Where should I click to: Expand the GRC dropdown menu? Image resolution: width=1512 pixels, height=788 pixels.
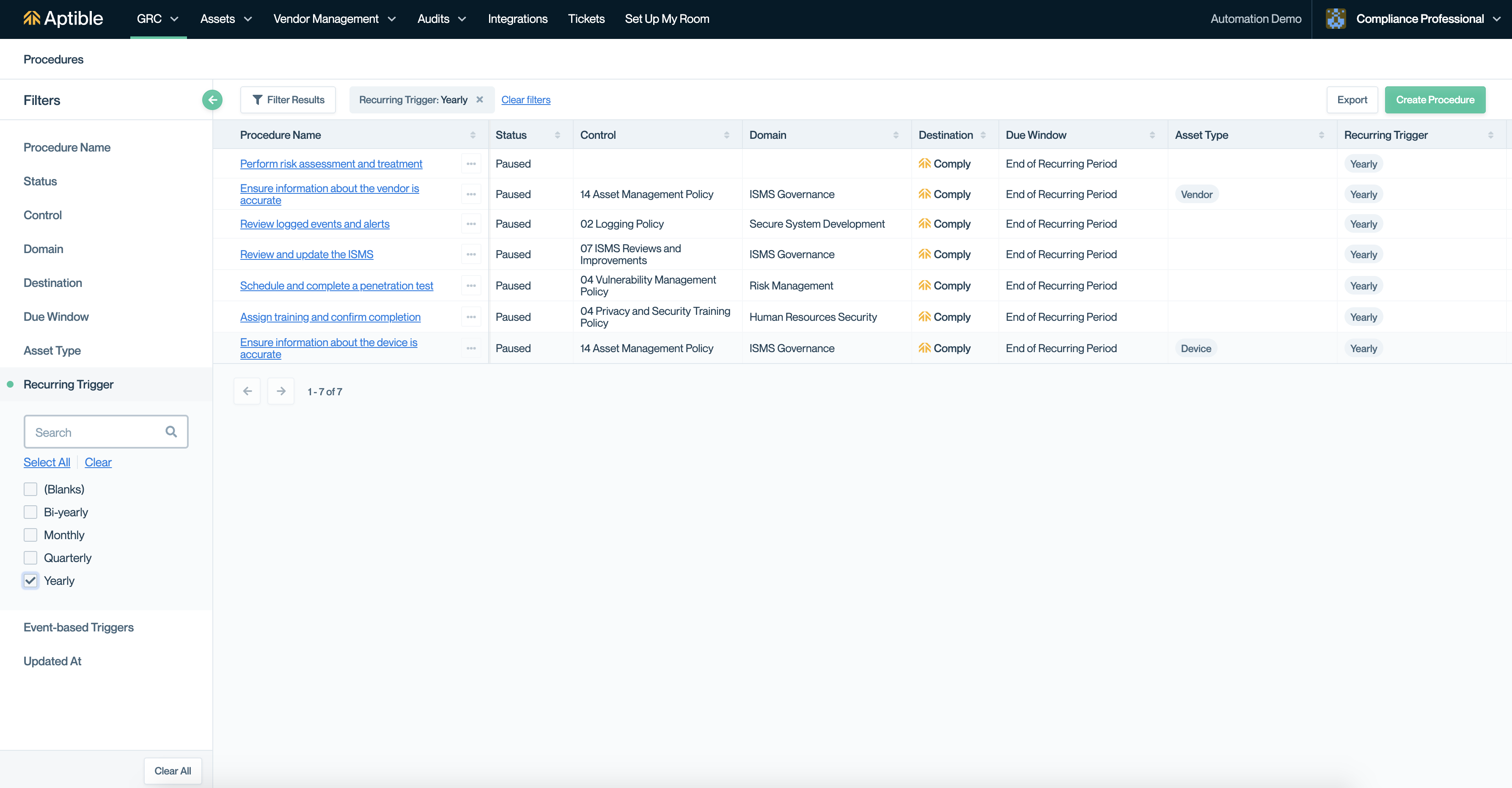pos(157,19)
